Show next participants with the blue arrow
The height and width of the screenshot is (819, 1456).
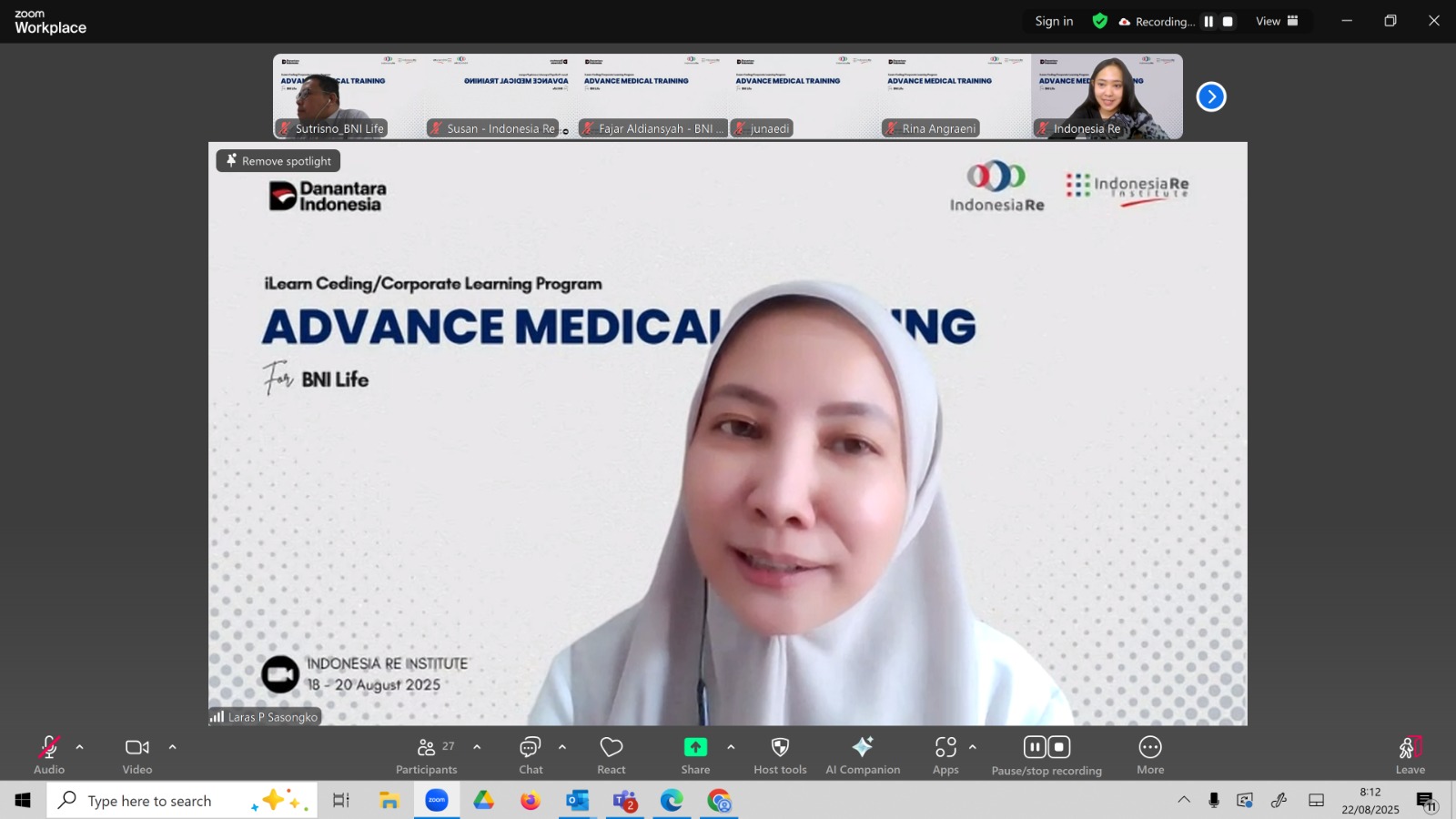pyautogui.click(x=1211, y=96)
